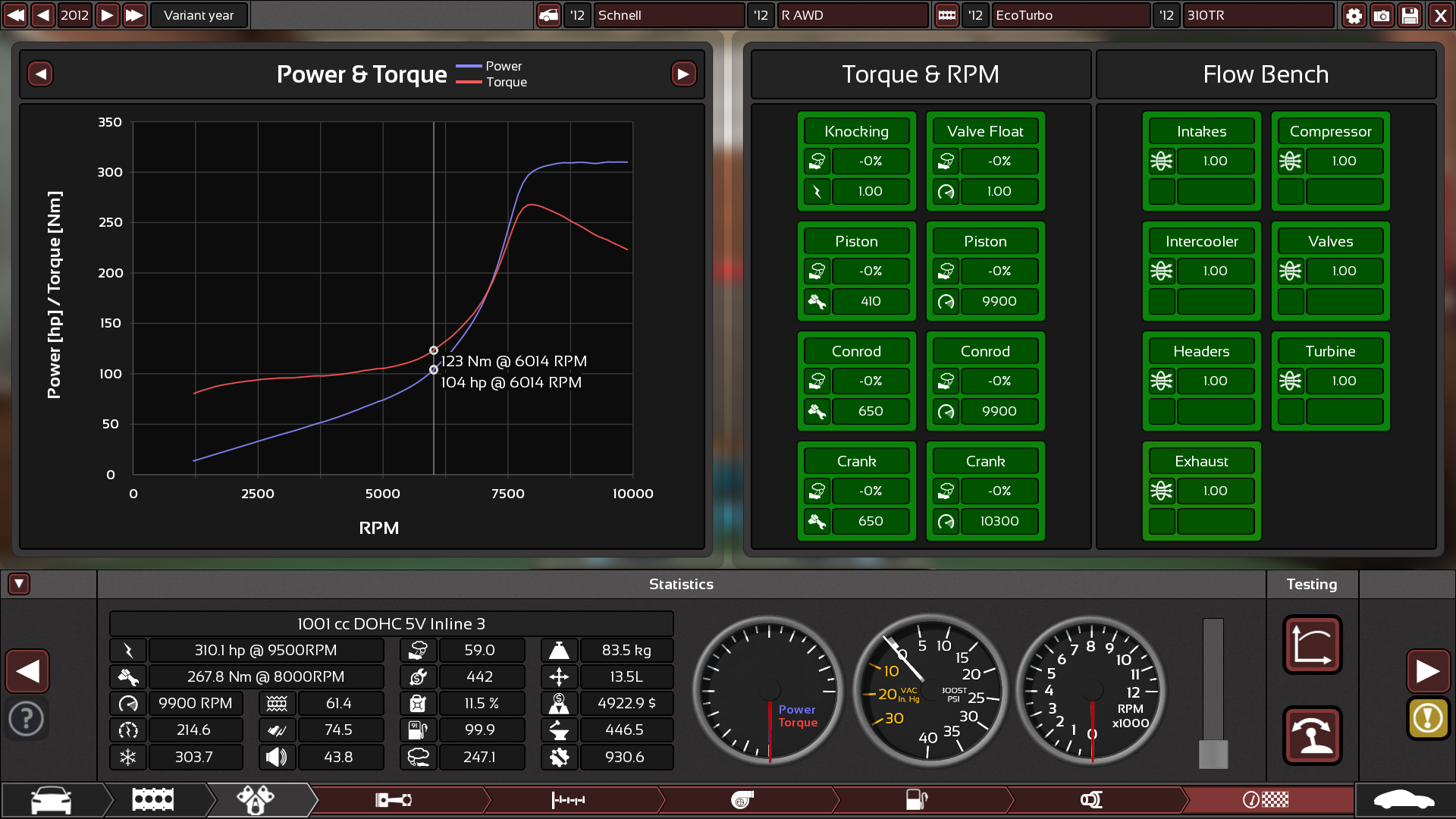The height and width of the screenshot is (819, 1456).
Task: Click the cooling snowflake stat icon
Action: [127, 757]
